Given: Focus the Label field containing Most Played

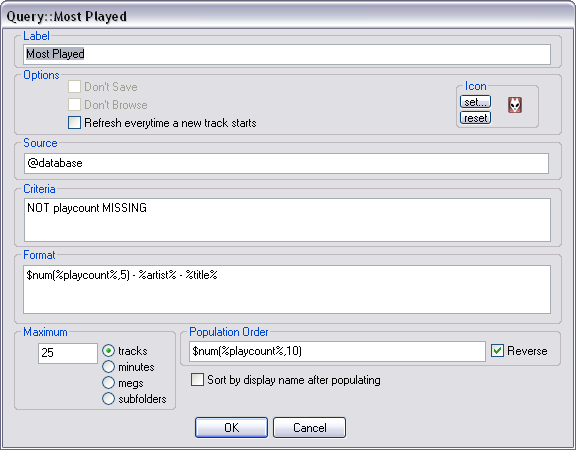Looking at the screenshot, I should click(287, 54).
